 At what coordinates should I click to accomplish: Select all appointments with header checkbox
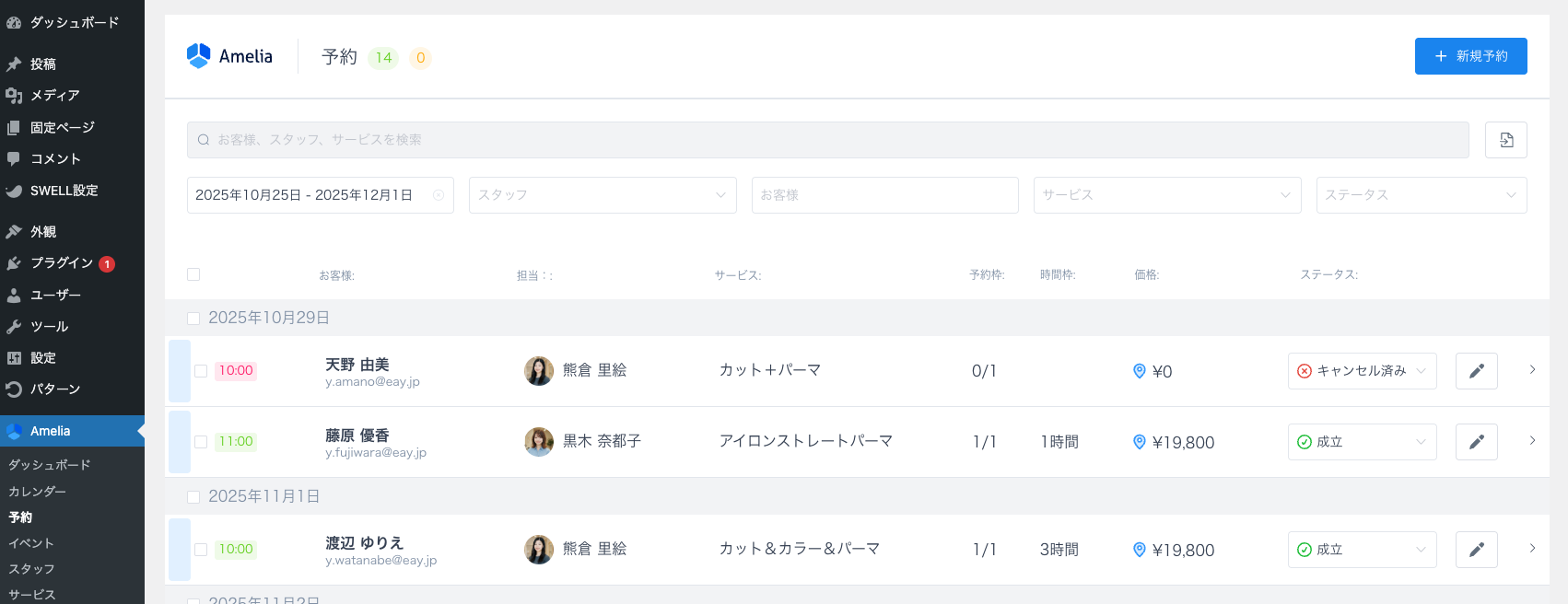(193, 274)
